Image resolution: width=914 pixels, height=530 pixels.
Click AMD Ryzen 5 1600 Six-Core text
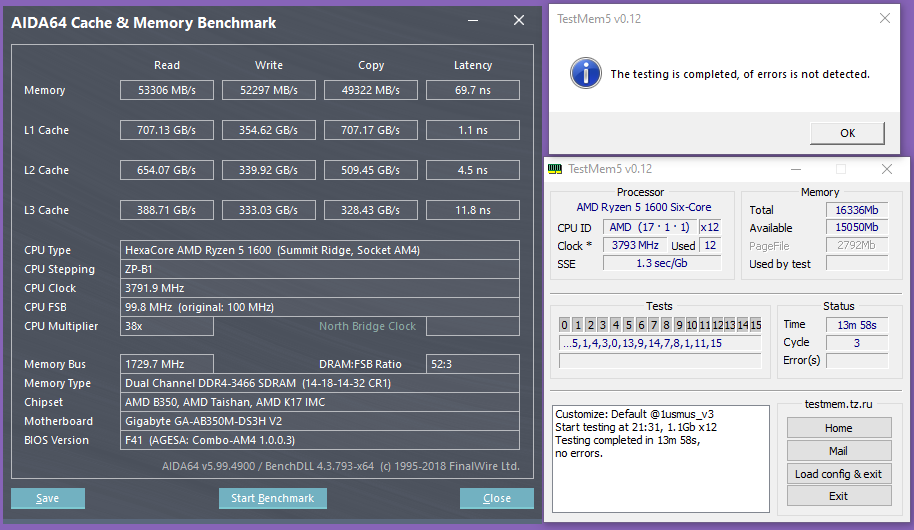coord(644,208)
